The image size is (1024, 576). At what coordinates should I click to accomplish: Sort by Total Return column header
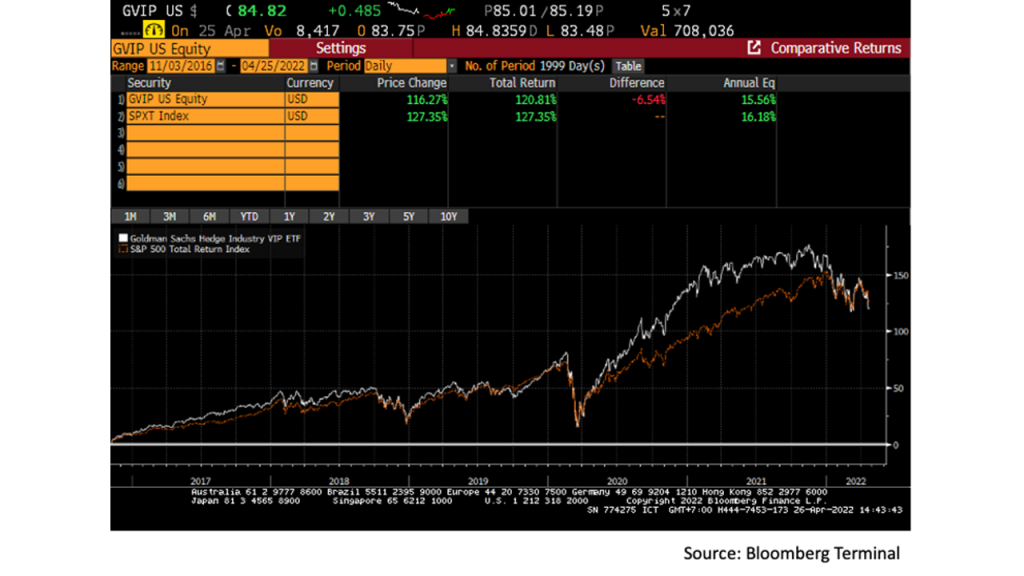point(522,83)
